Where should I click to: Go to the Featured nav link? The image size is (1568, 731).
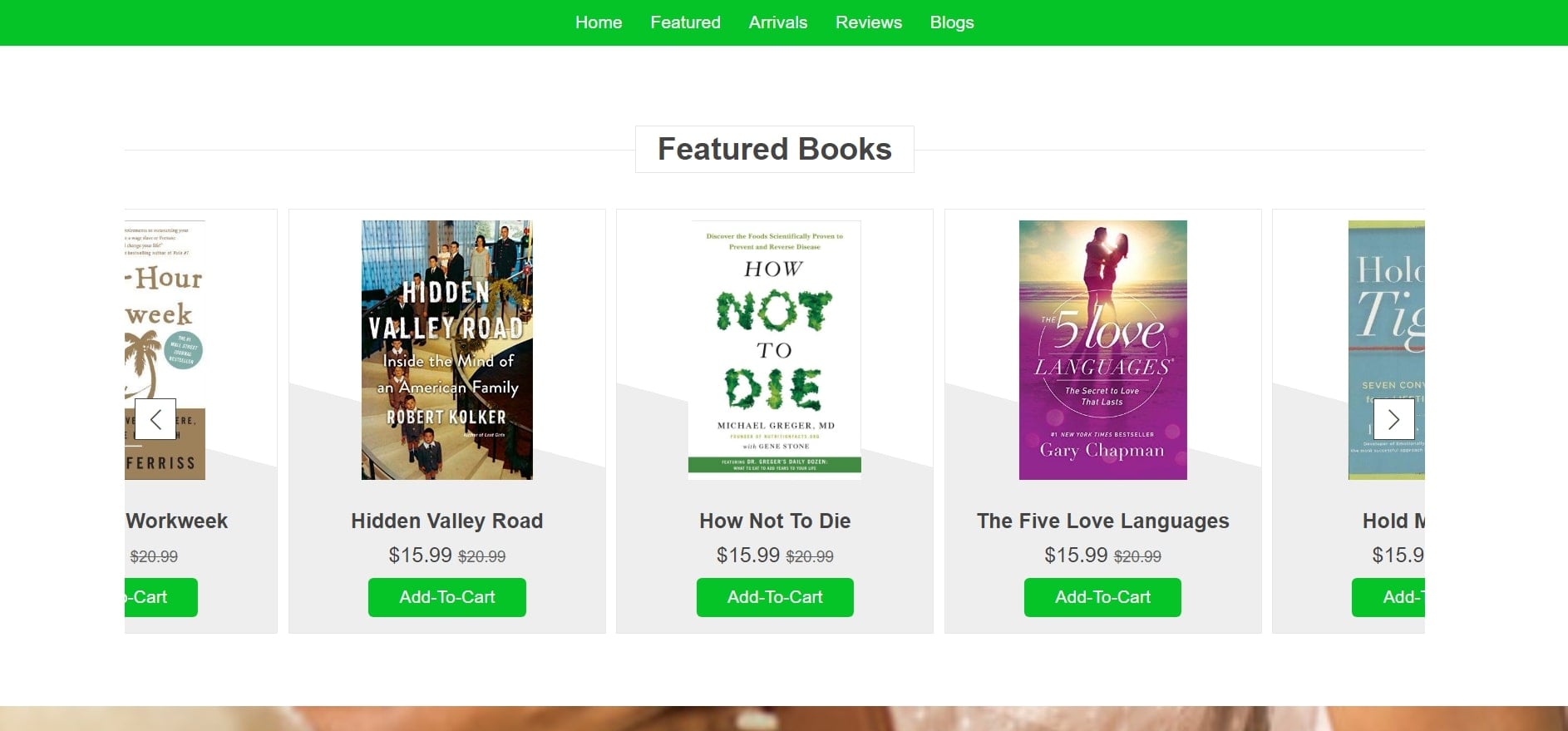(x=685, y=22)
